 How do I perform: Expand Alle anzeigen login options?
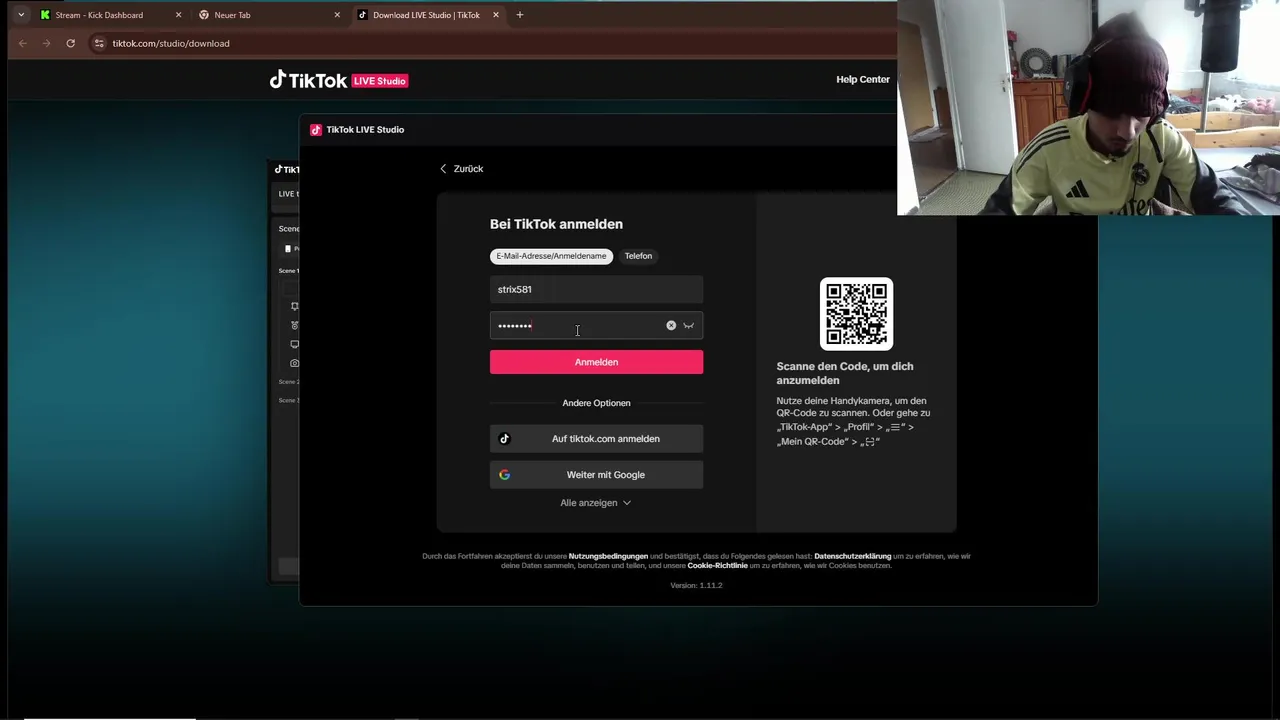(x=596, y=503)
